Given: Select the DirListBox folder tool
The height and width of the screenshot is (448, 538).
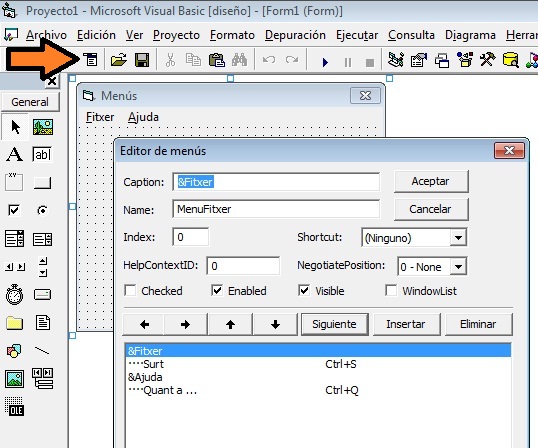Looking at the screenshot, I should click(x=14, y=323).
